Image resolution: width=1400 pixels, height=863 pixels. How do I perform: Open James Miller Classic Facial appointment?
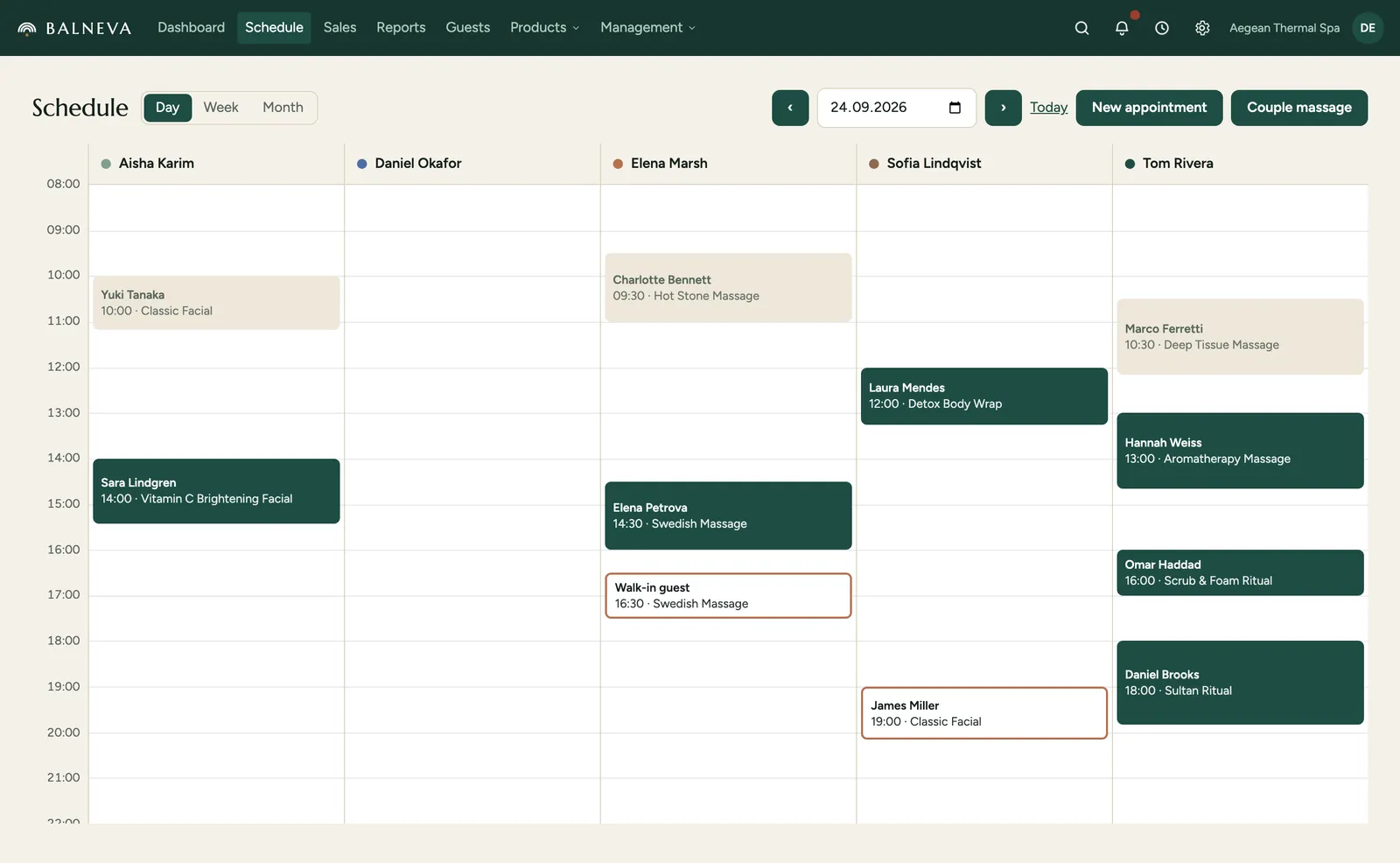click(984, 713)
